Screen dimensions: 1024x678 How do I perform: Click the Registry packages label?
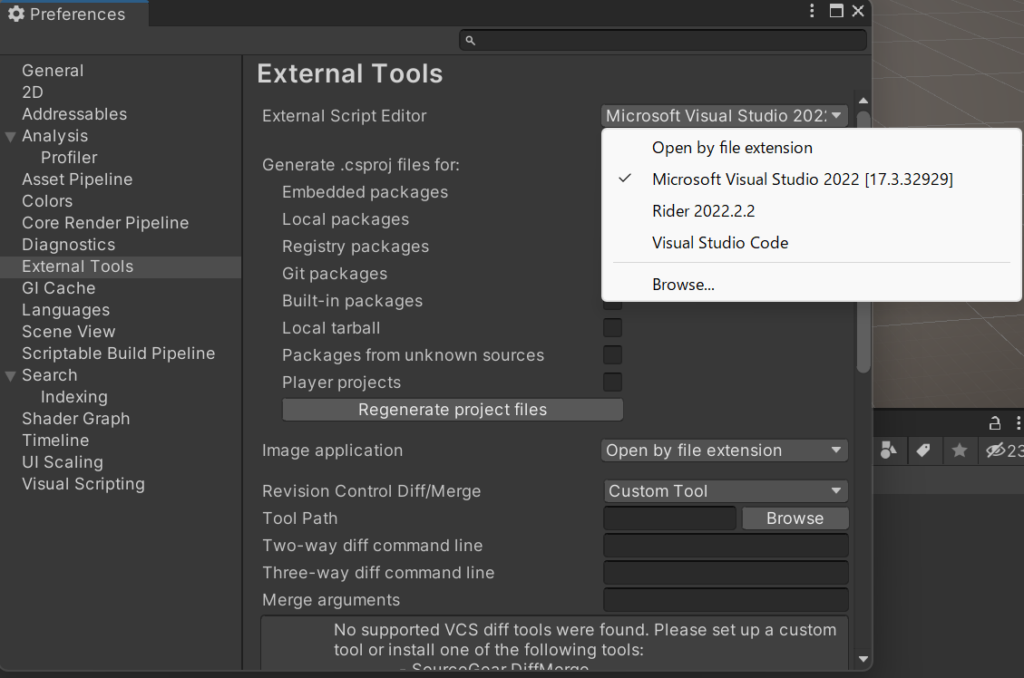tap(355, 246)
